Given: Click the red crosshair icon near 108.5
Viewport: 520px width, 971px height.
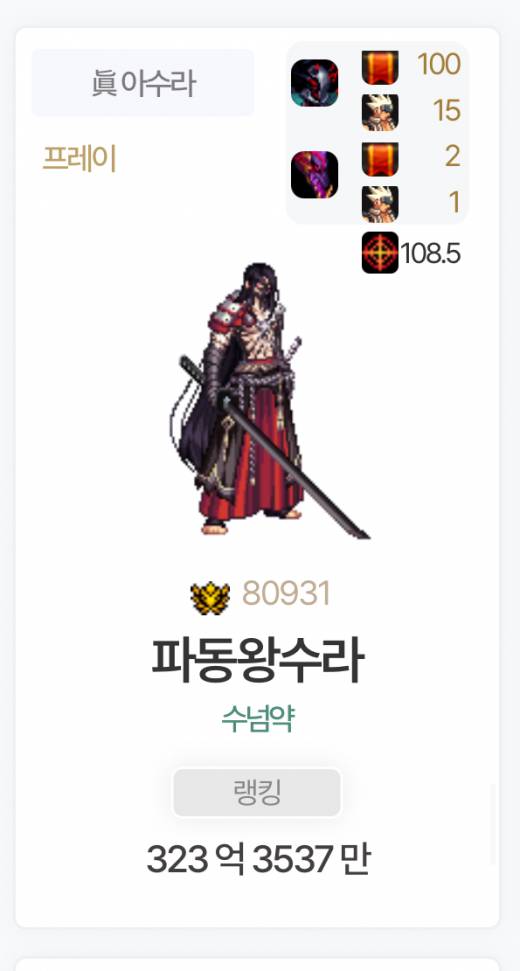Looking at the screenshot, I should point(380,253).
